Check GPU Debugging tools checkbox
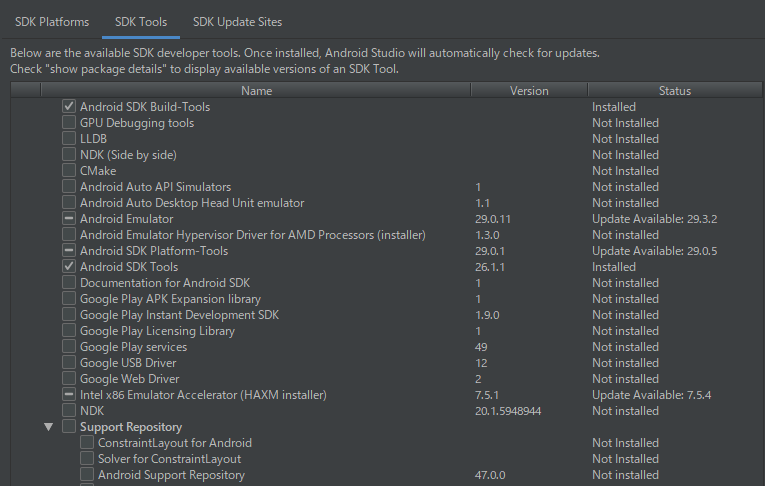Image resolution: width=765 pixels, height=486 pixels. 69,122
